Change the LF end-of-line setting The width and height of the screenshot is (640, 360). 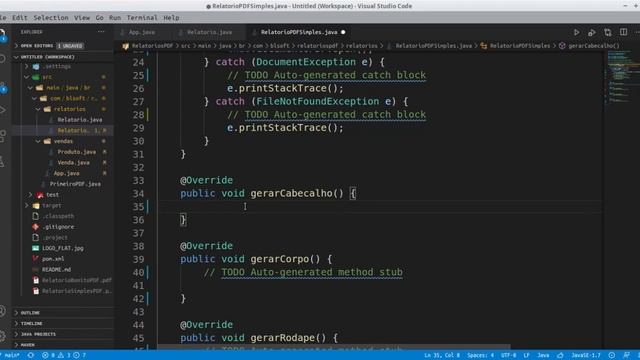coord(527,355)
